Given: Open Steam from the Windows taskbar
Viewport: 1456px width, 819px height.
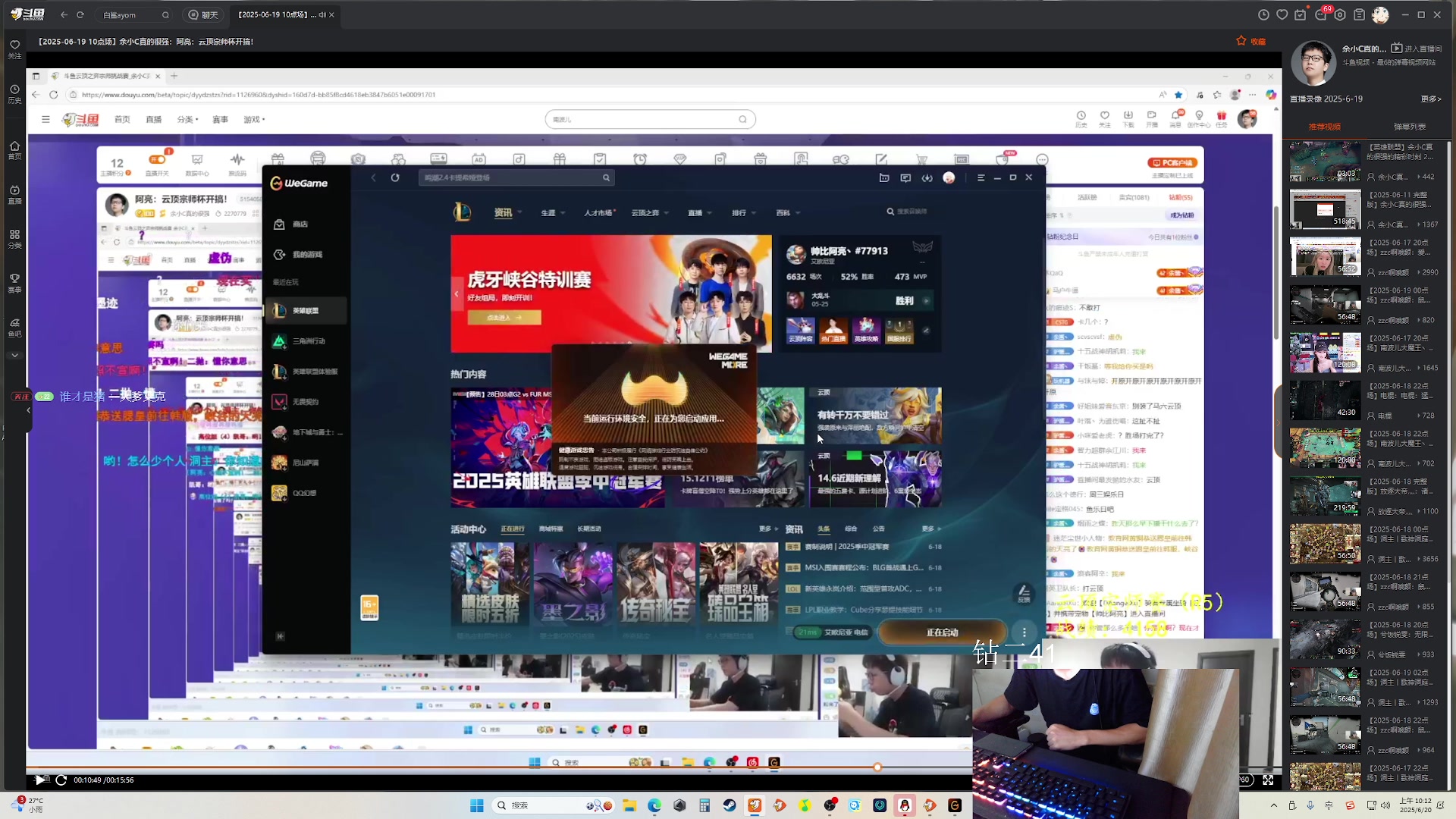Looking at the screenshot, I should [730, 805].
